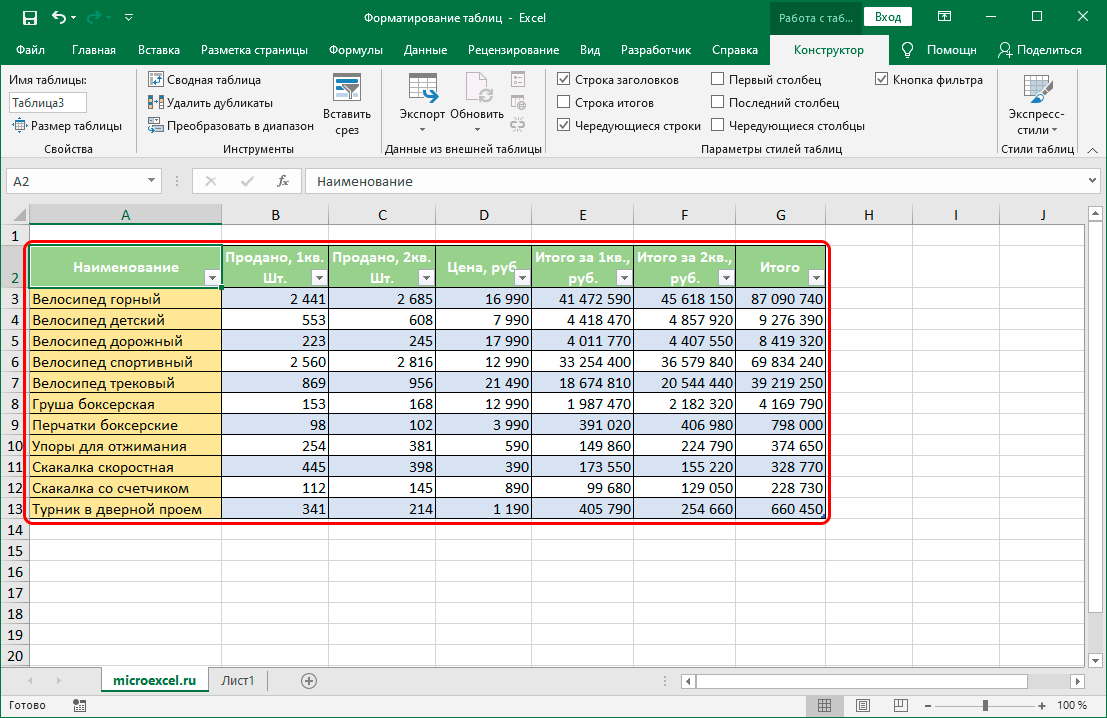Viewport: 1107px width, 718px height.
Task: Click the insert function fx icon
Action: tap(283, 181)
